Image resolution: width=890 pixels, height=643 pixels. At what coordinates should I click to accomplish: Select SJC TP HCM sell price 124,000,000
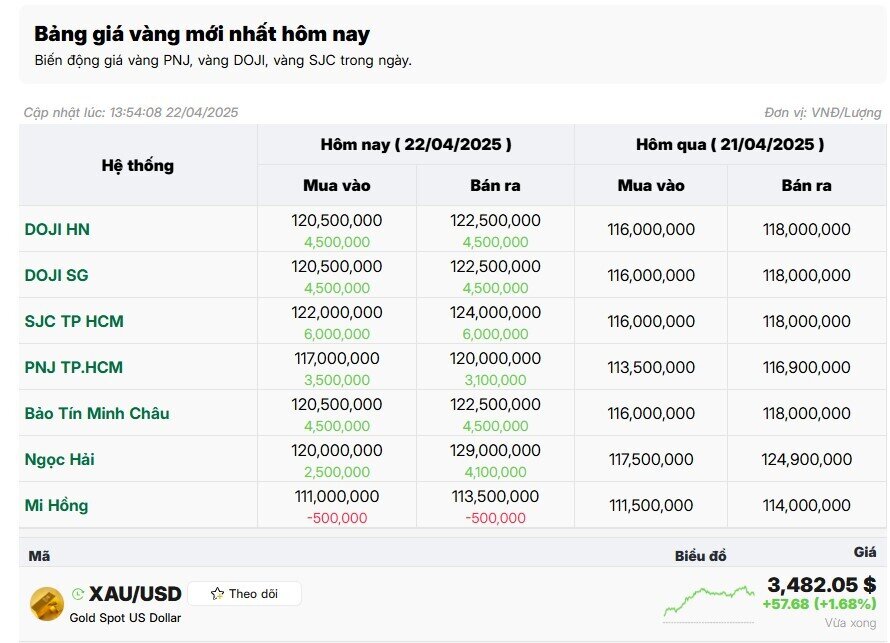point(495,312)
